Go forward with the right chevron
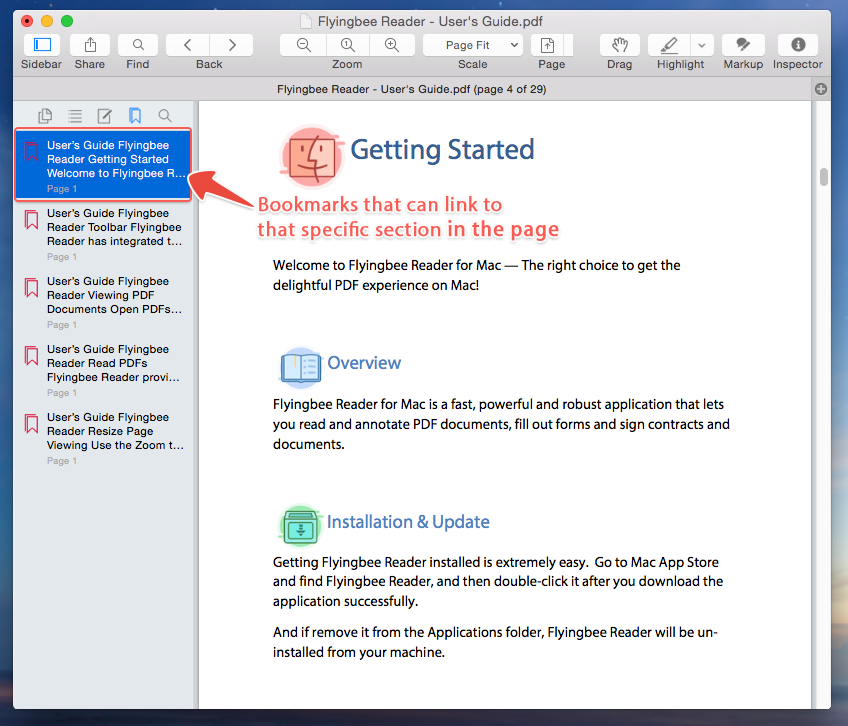 pyautogui.click(x=231, y=45)
